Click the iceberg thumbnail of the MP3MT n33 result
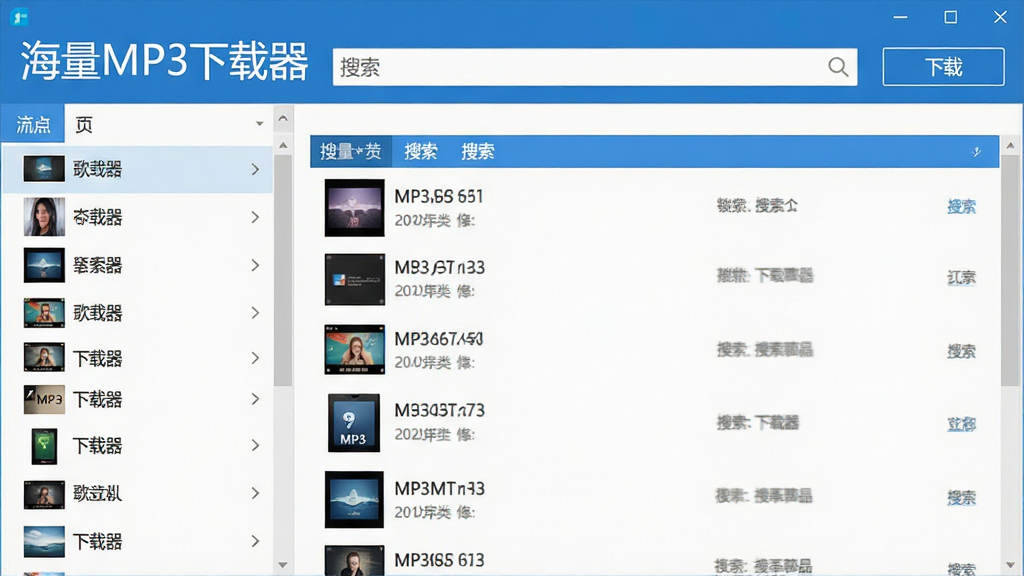The height and width of the screenshot is (576, 1024). pos(355,500)
